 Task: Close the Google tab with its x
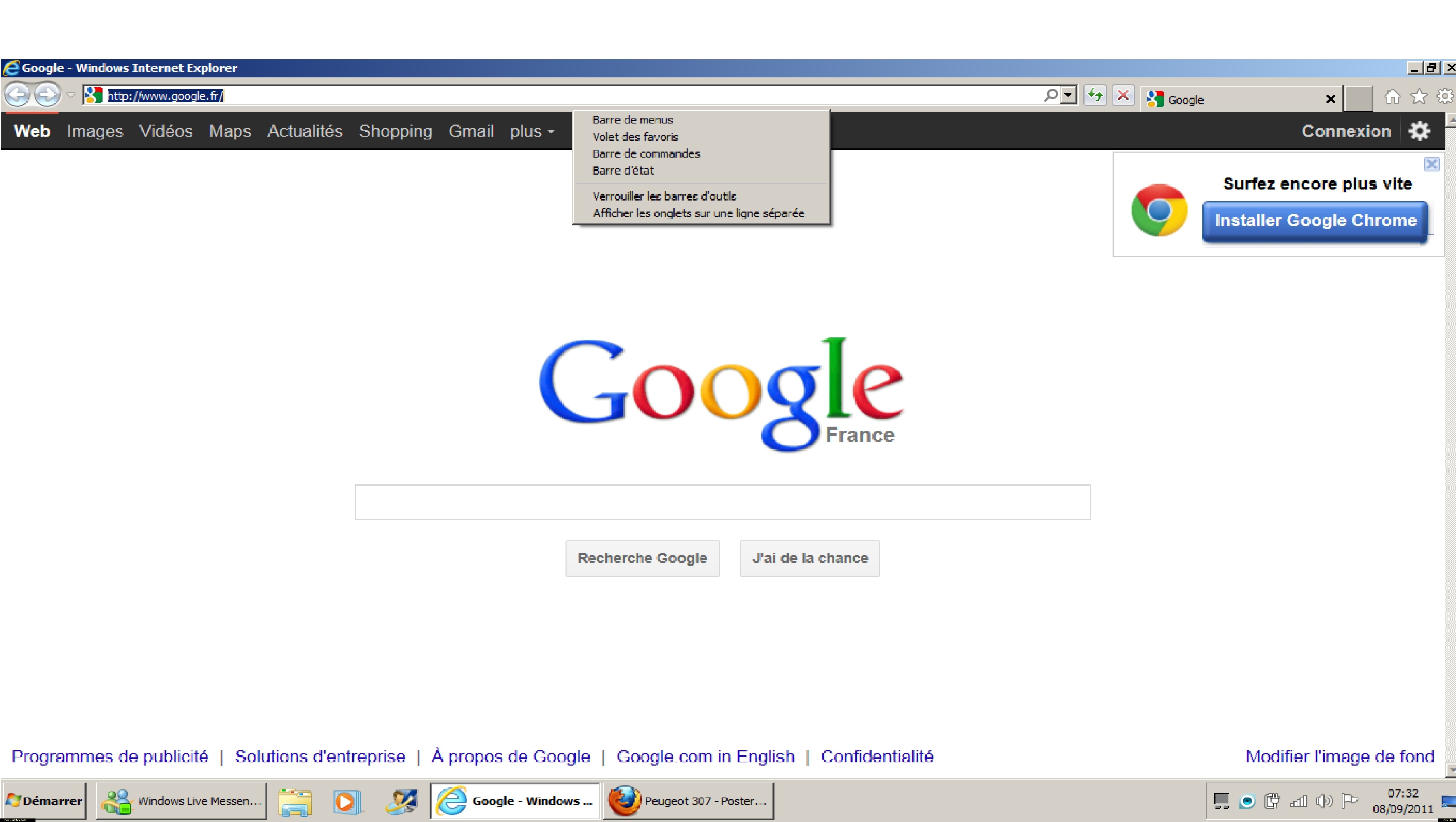click(x=1330, y=99)
